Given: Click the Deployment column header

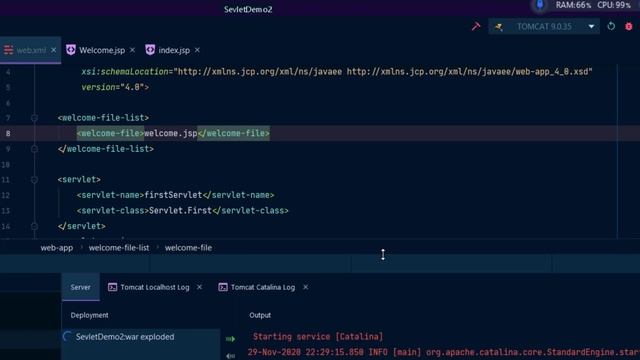Looking at the screenshot, I should [x=89, y=315].
